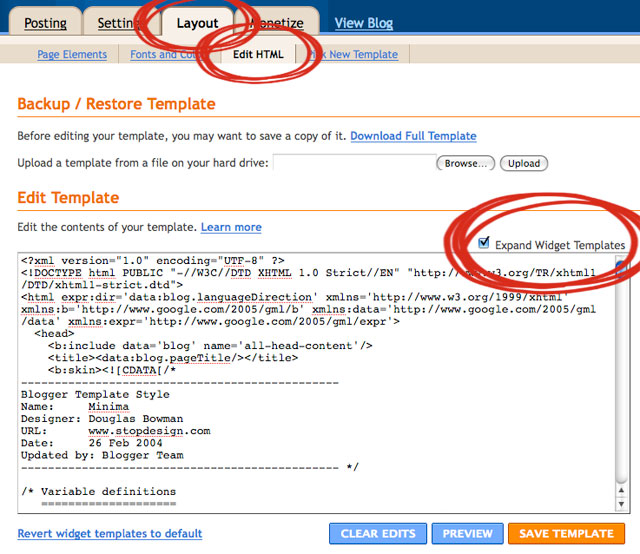Open Pick New Template sub-tab
The width and height of the screenshot is (640, 554).
tap(353, 54)
